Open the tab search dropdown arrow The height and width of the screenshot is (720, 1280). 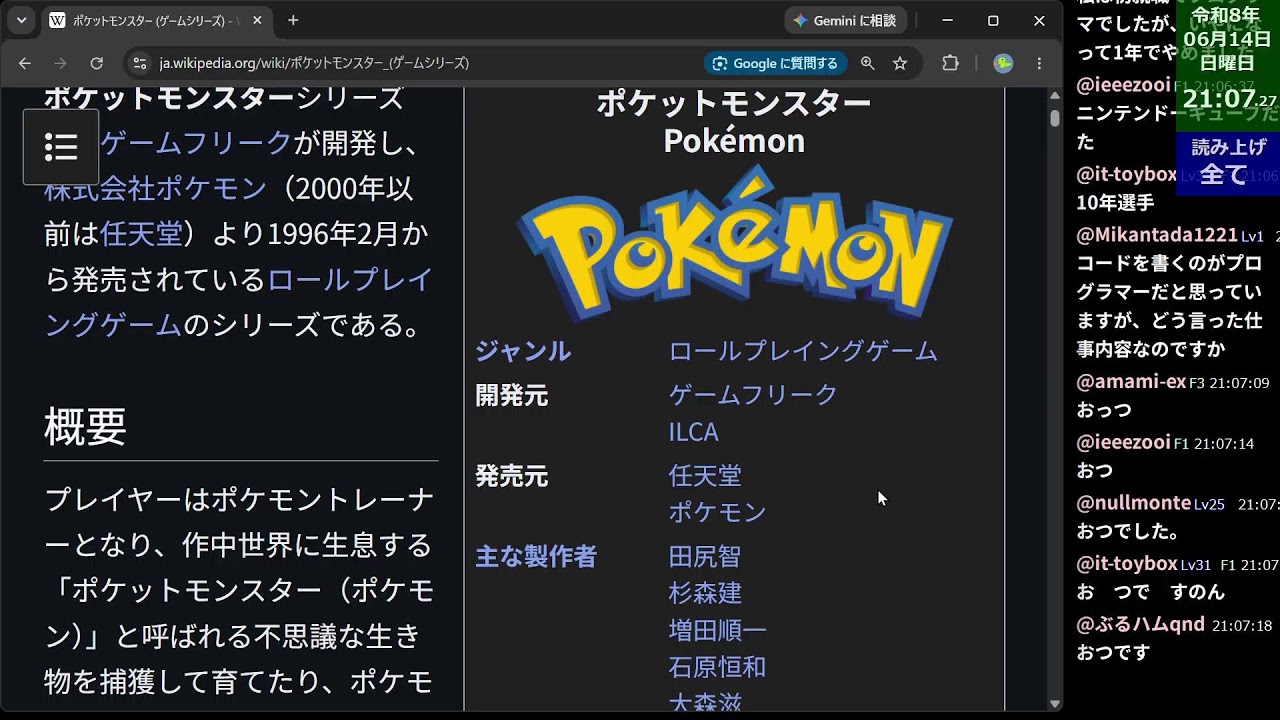(21, 20)
